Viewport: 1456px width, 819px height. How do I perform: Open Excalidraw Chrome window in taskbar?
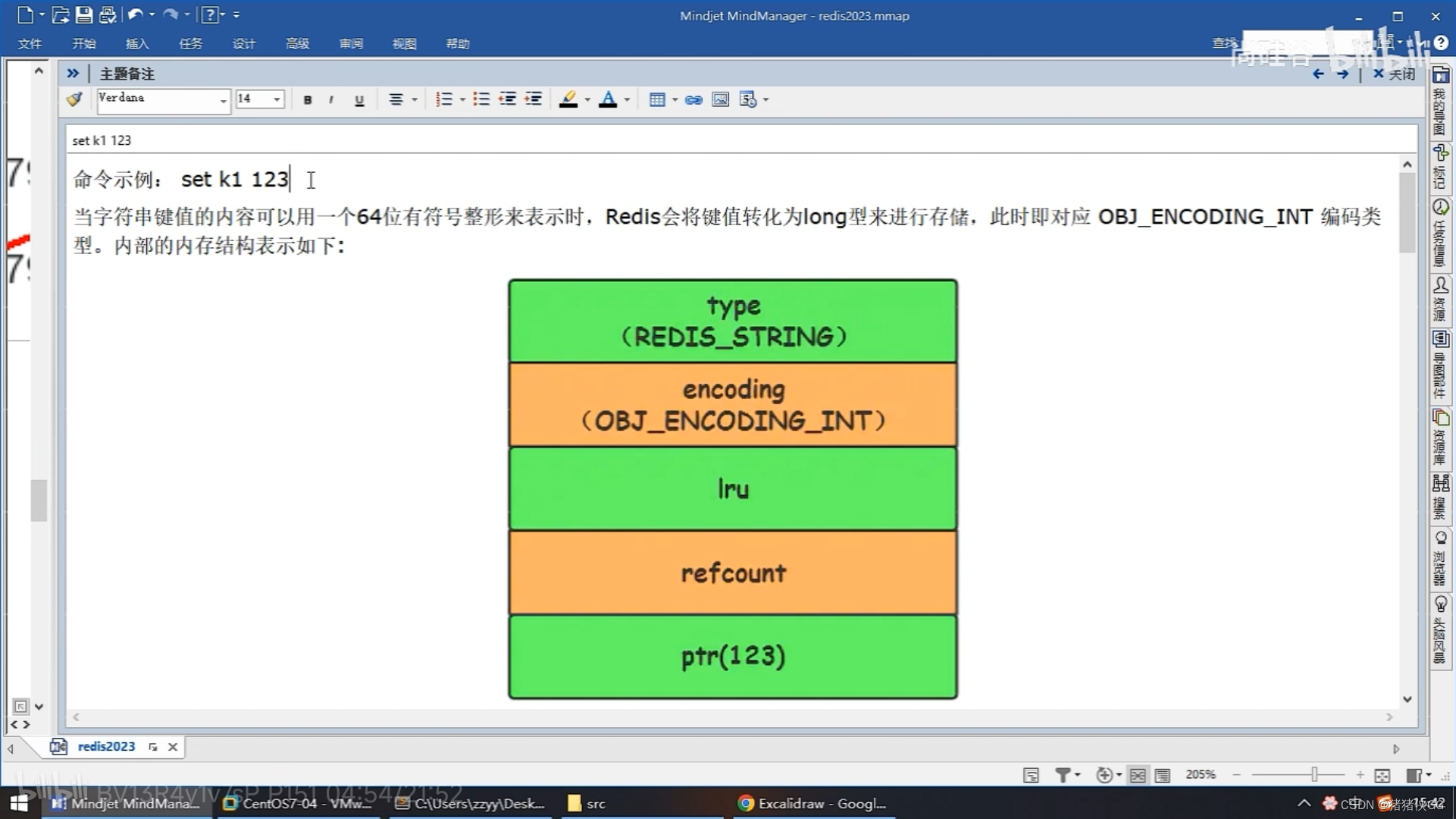pos(811,803)
